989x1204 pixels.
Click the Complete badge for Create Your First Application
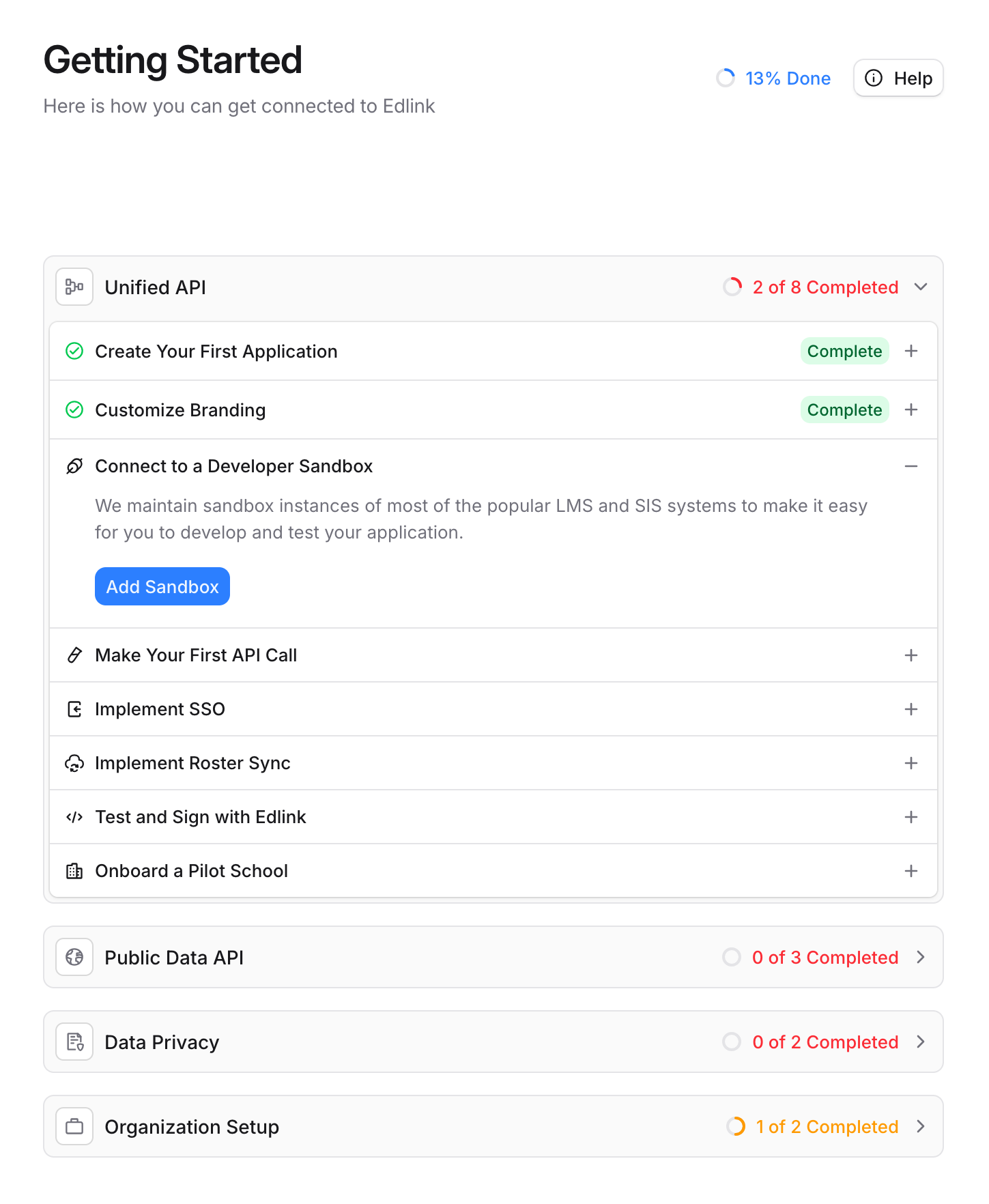[845, 351]
